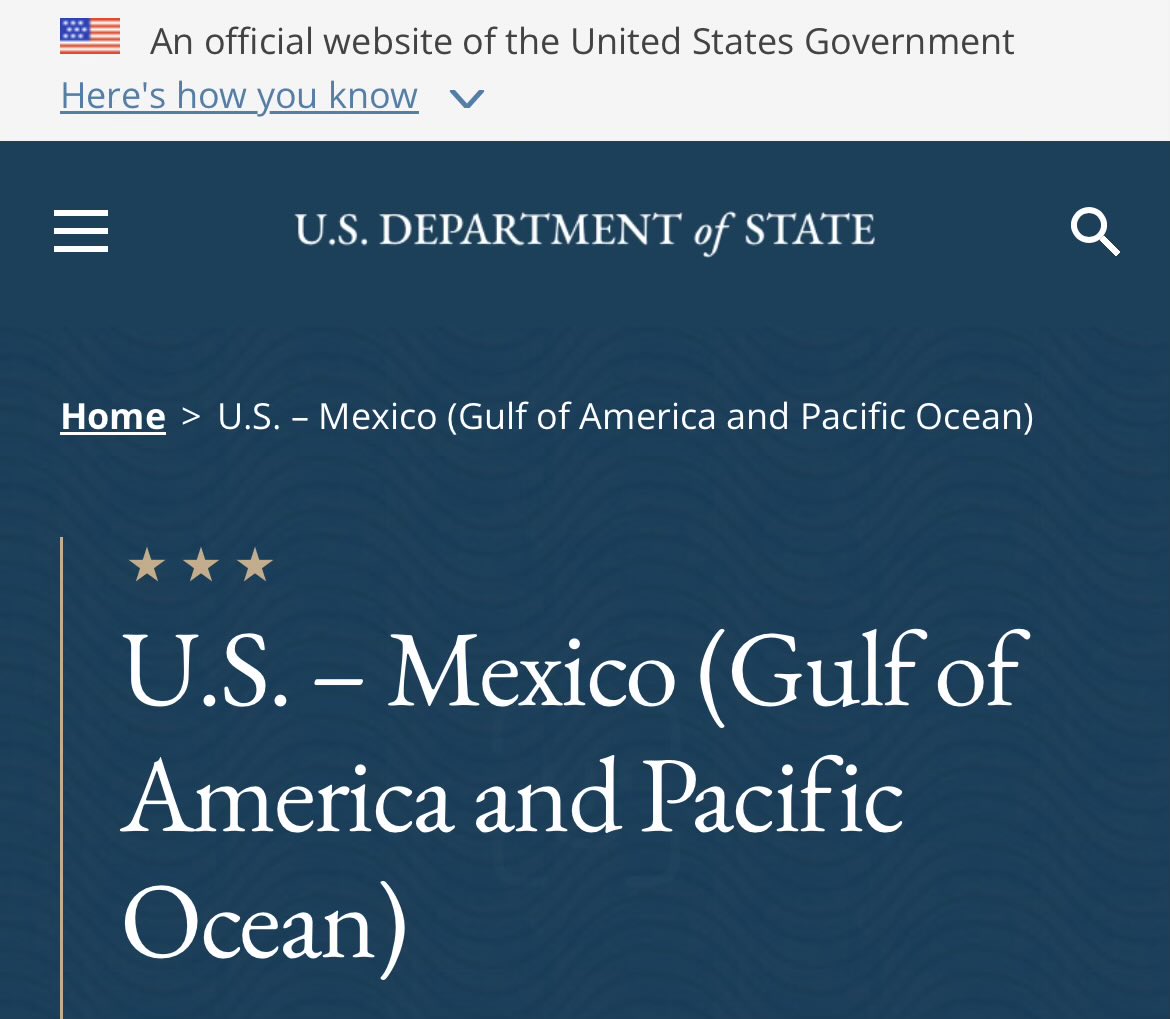Click the breadcrumb separator arrow after Home
This screenshot has width=1170, height=1019.
point(191,416)
